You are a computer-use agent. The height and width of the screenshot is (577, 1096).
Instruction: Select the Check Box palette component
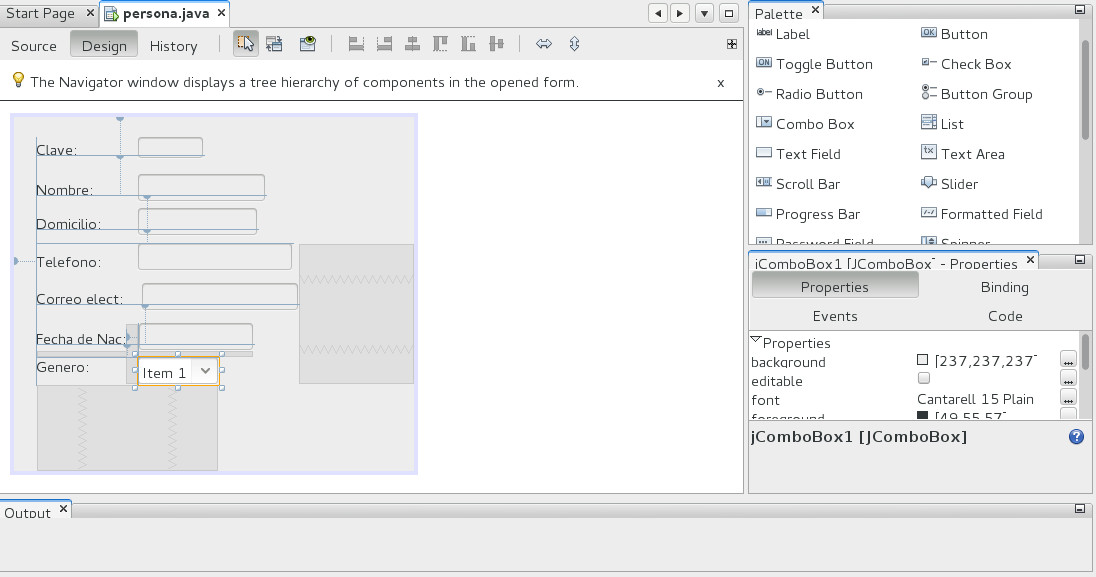975,64
